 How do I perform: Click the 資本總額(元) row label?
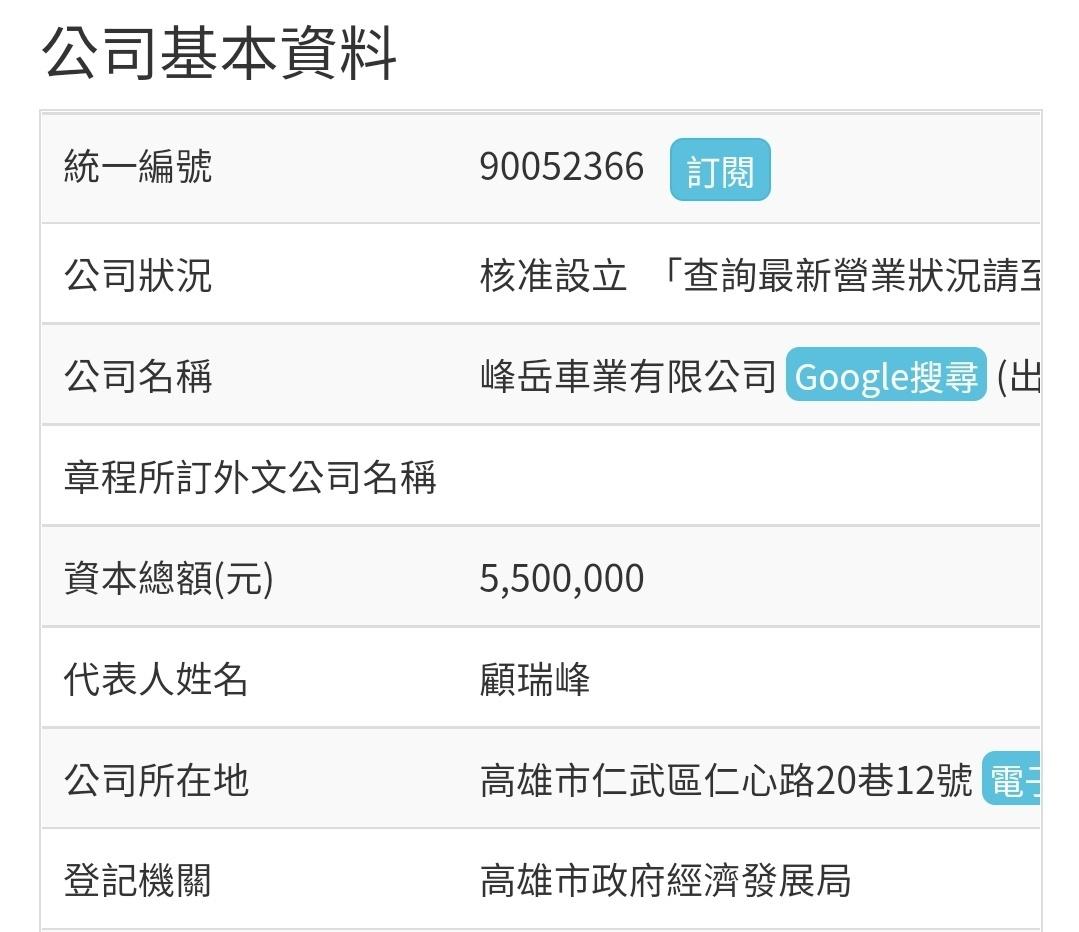coord(168,579)
